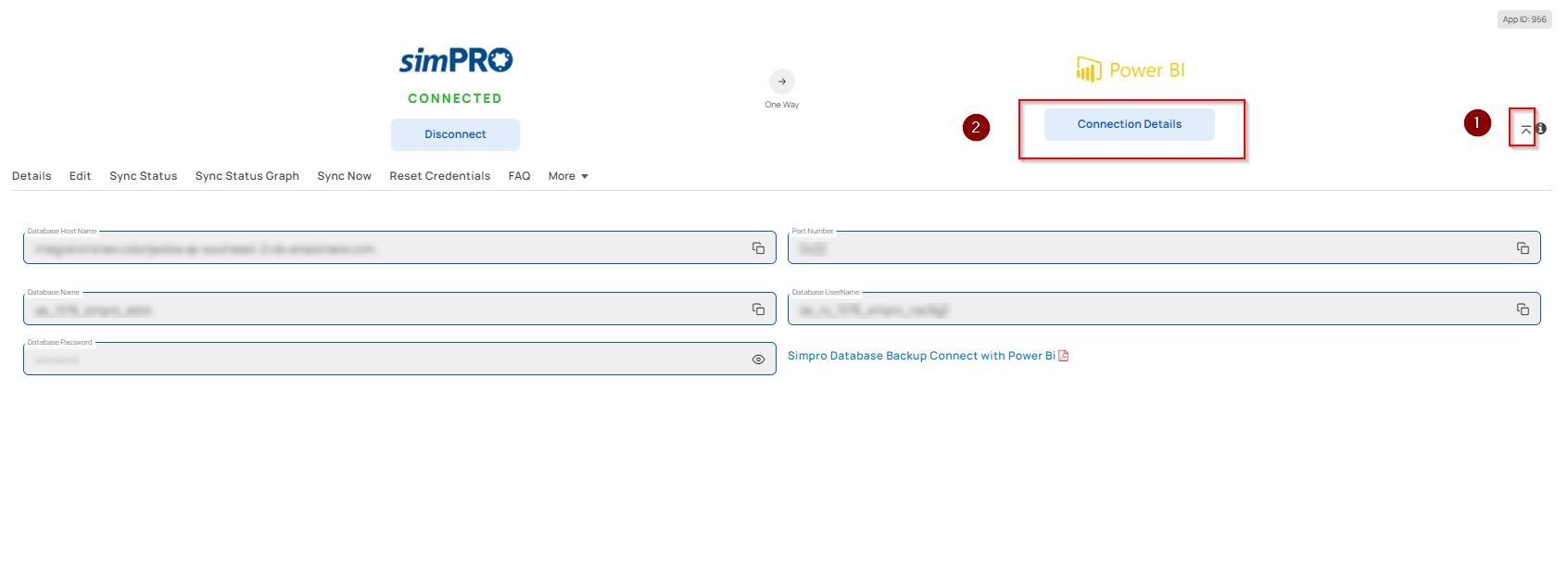Click the CONNECTED status text
Screen dimensions: 1568x568
tap(455, 98)
